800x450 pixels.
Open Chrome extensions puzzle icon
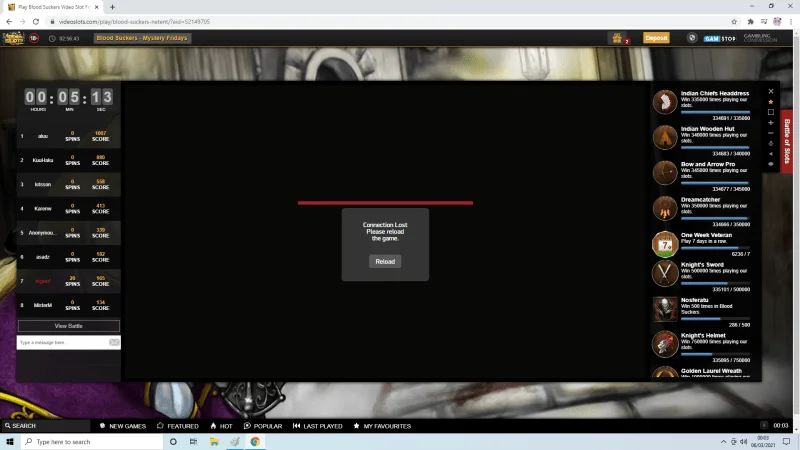(x=750, y=21)
